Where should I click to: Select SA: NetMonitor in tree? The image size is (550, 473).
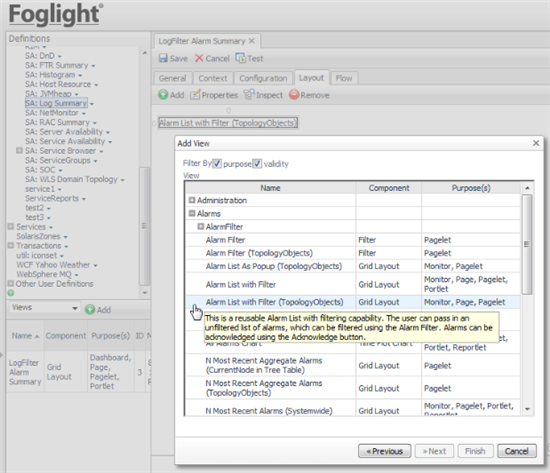52,113
